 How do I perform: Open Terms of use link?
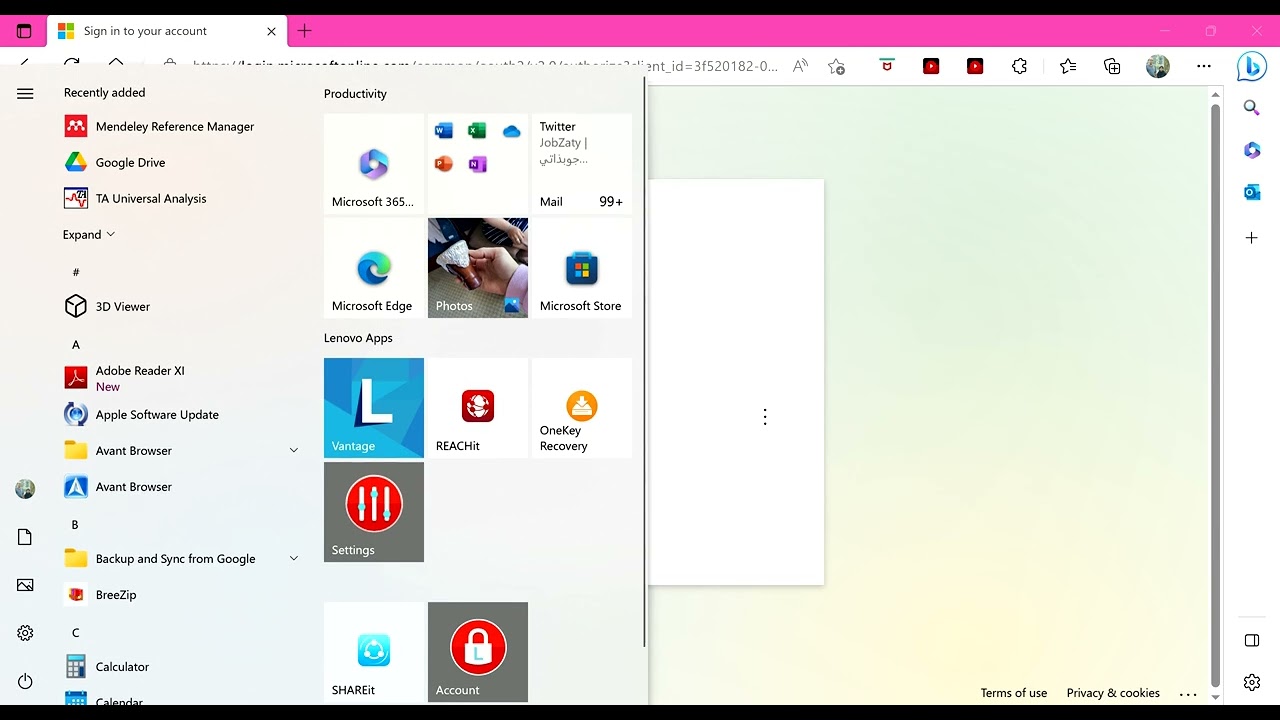(x=1014, y=693)
